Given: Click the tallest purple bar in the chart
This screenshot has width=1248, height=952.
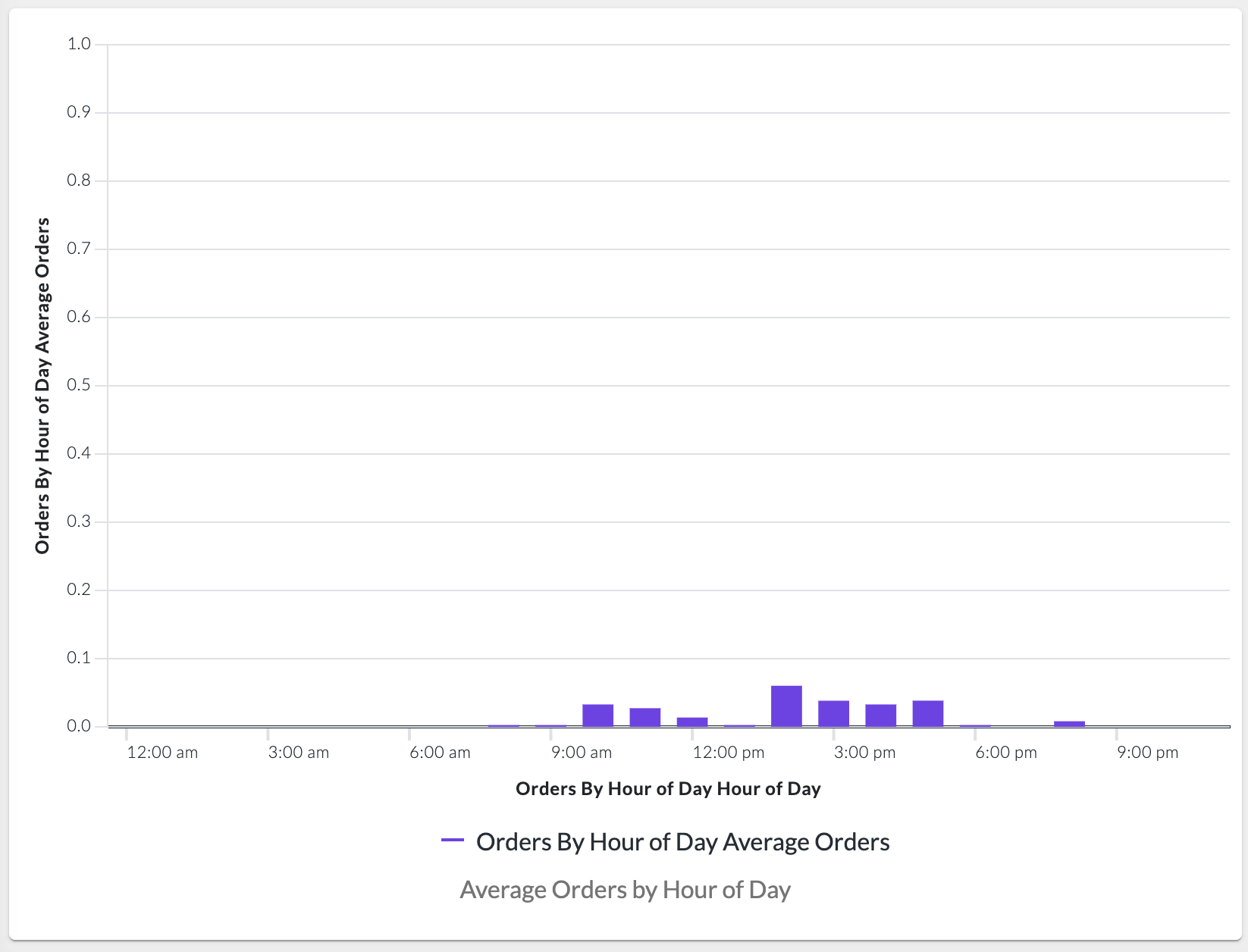Looking at the screenshot, I should click(x=786, y=706).
